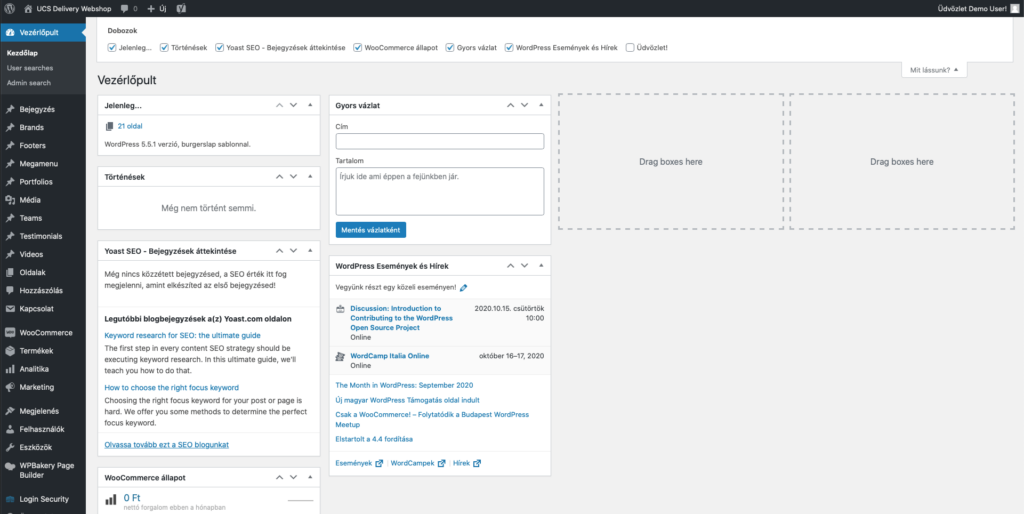Open the comments bubble icon in admin bar
This screenshot has width=1024, height=514.
click(x=124, y=9)
